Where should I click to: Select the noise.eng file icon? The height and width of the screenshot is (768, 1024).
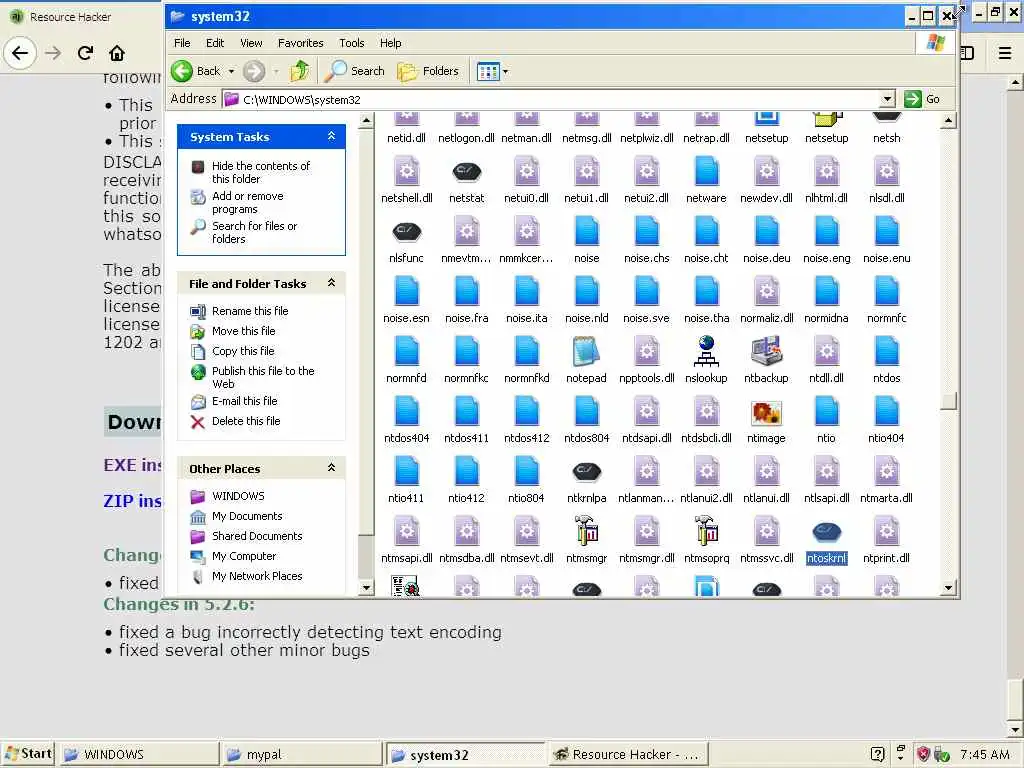click(826, 232)
